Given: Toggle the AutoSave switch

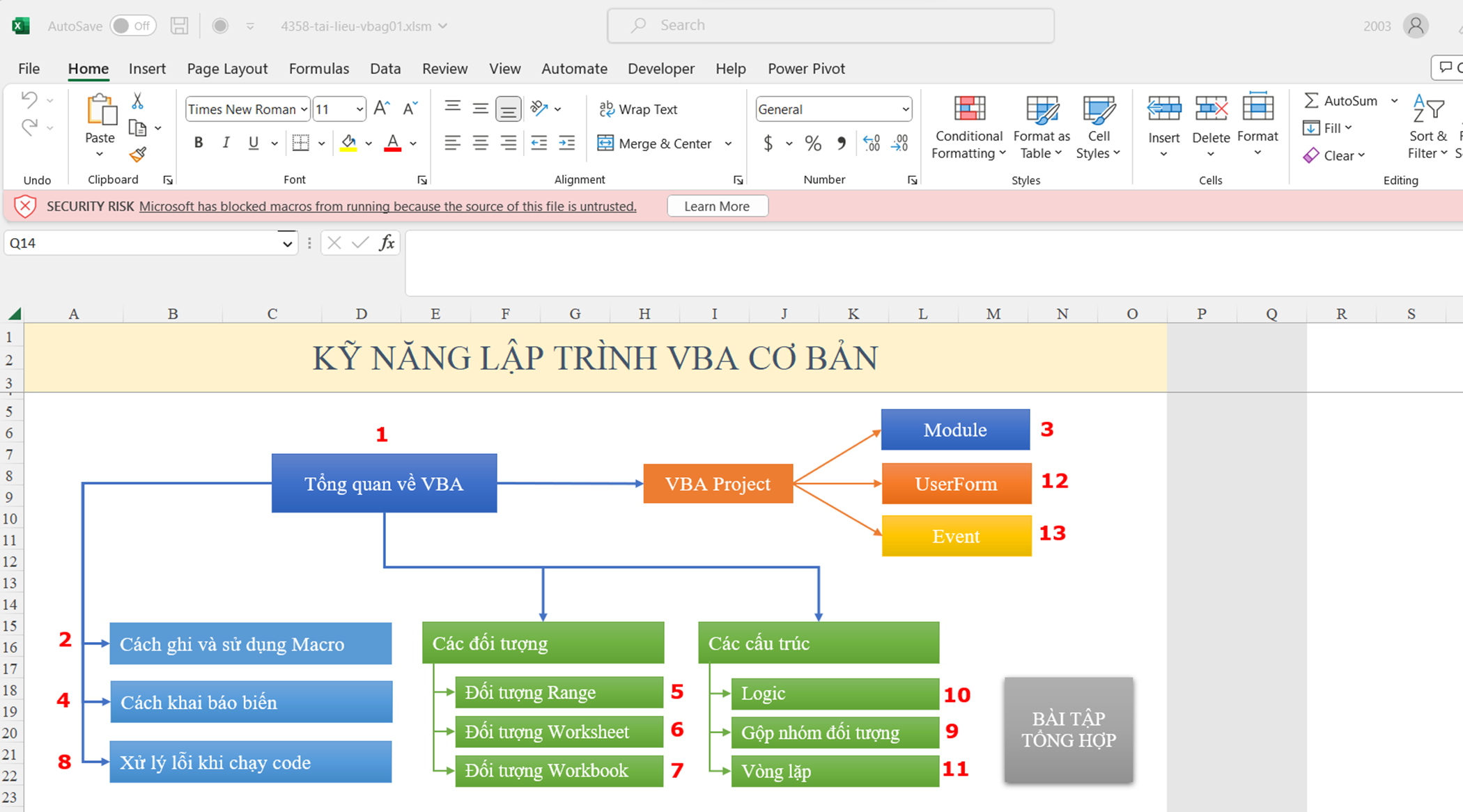Looking at the screenshot, I should 132,26.
